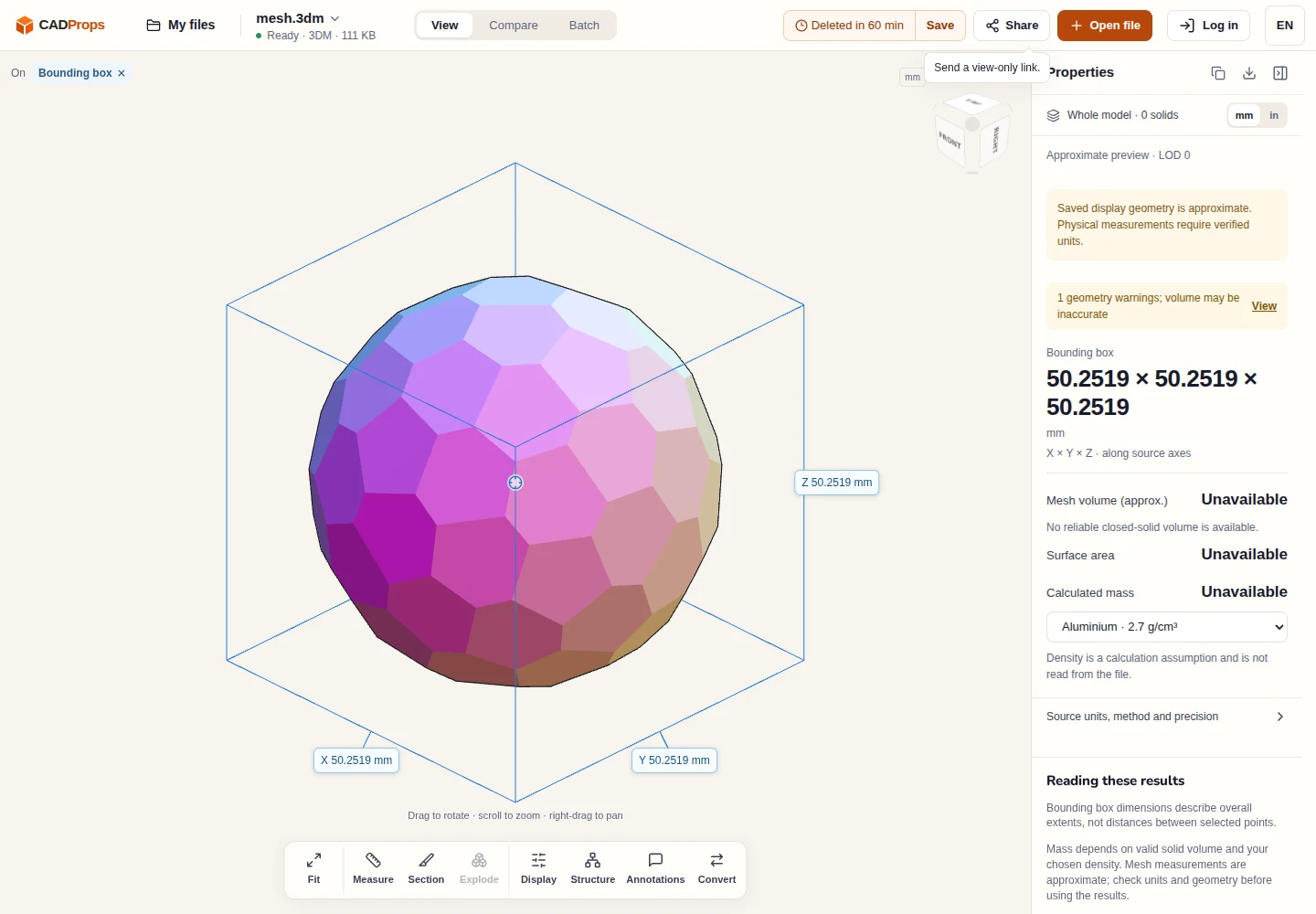
Task: Switch units to mm
Action: tap(1244, 115)
